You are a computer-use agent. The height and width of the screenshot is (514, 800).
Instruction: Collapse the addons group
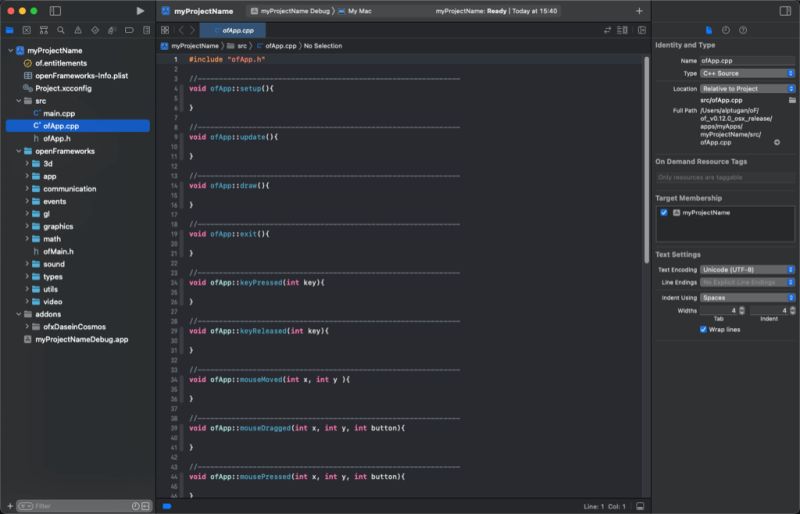pyautogui.click(x=19, y=314)
